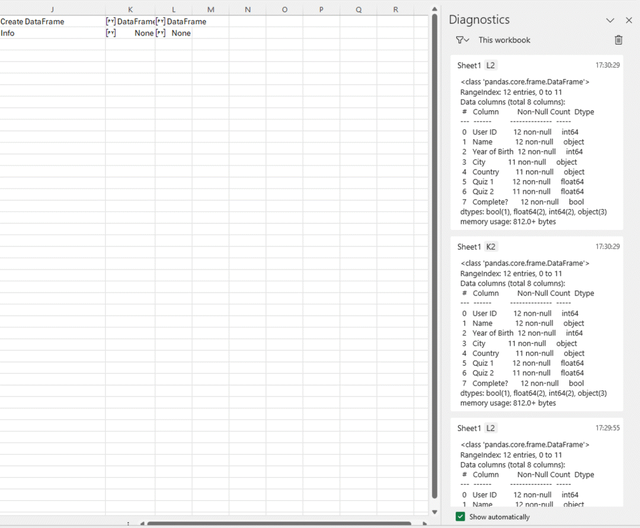Click the 'DataFrame' value in cell L1
640x528 pixels.
pyautogui.click(x=187, y=21)
